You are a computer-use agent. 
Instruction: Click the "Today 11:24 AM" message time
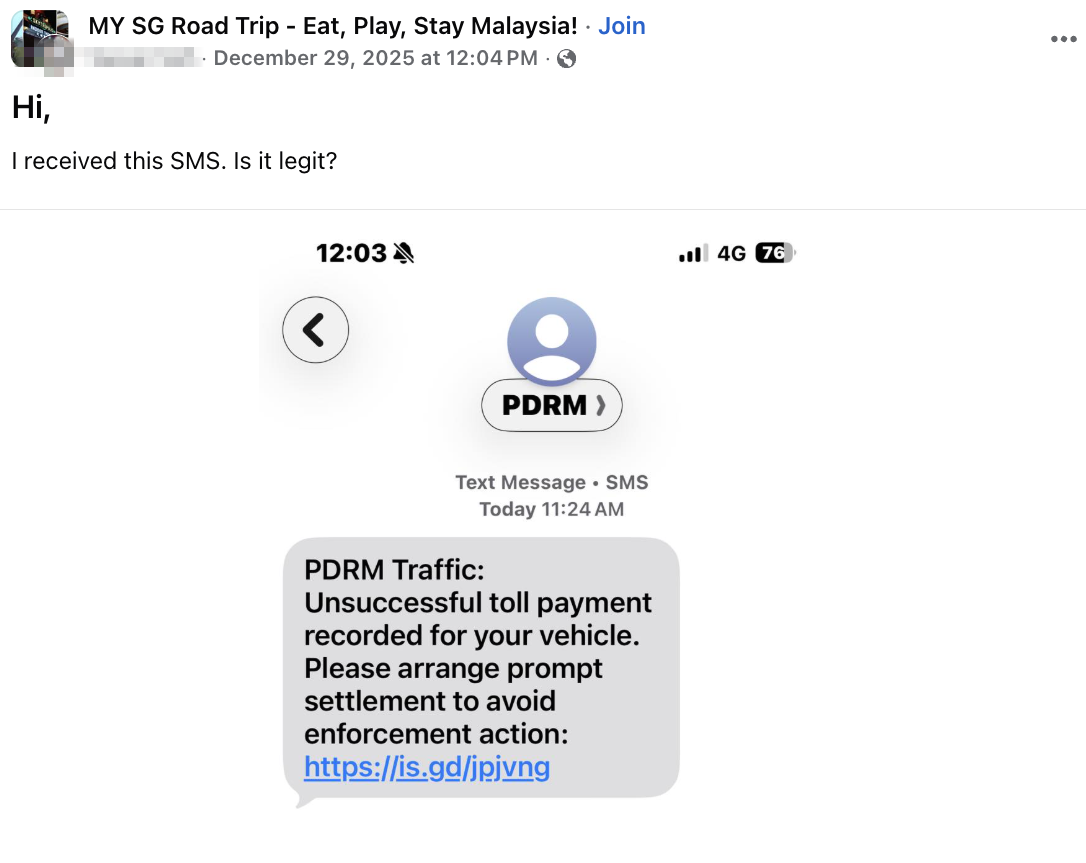point(551,509)
